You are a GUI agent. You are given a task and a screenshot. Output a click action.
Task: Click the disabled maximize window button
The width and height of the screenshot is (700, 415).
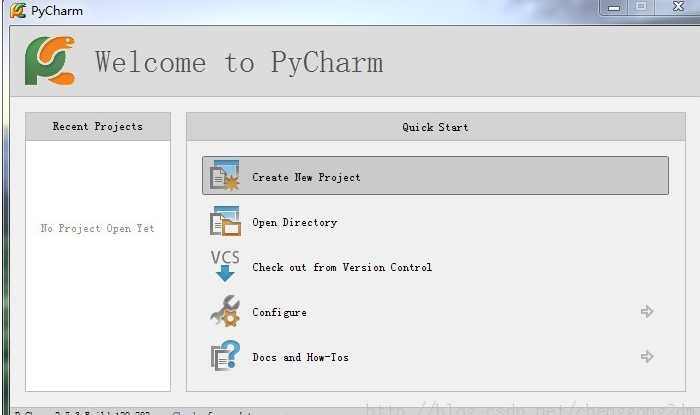pyautogui.click(x=641, y=7)
